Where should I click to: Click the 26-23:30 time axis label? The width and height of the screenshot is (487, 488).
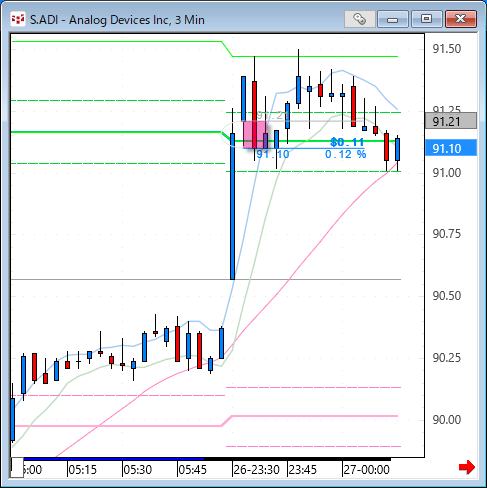(x=256, y=470)
